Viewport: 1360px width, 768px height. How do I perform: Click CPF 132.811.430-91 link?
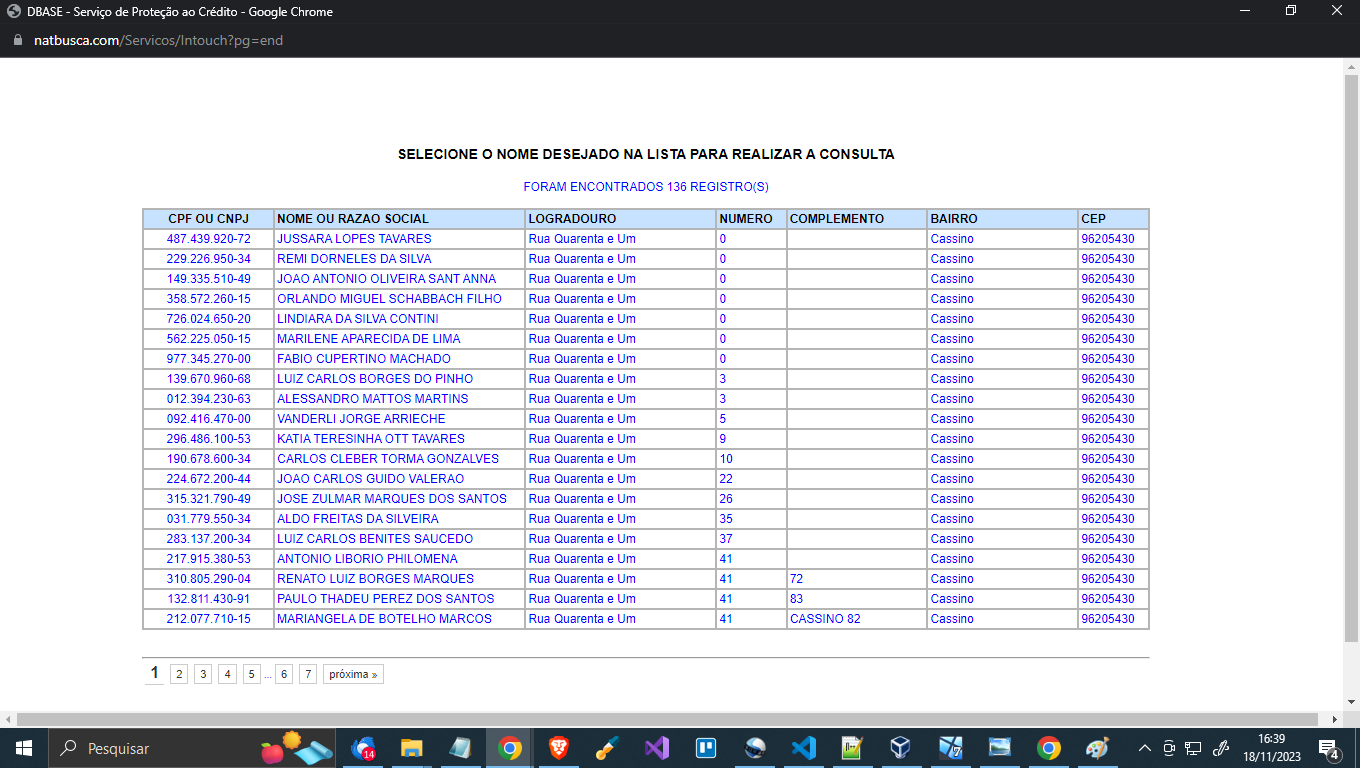(x=209, y=599)
